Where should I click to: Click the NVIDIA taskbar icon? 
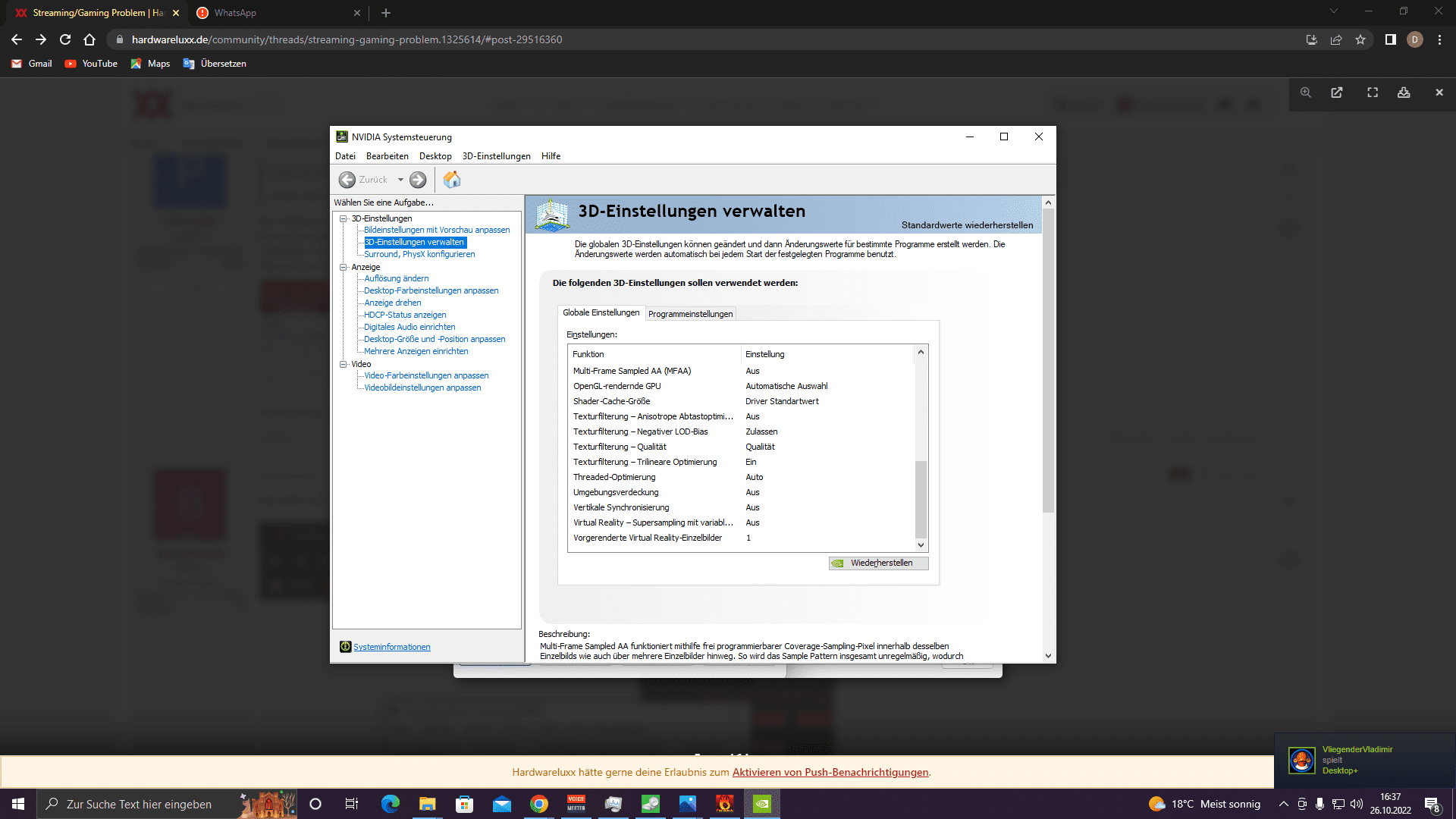[761, 804]
